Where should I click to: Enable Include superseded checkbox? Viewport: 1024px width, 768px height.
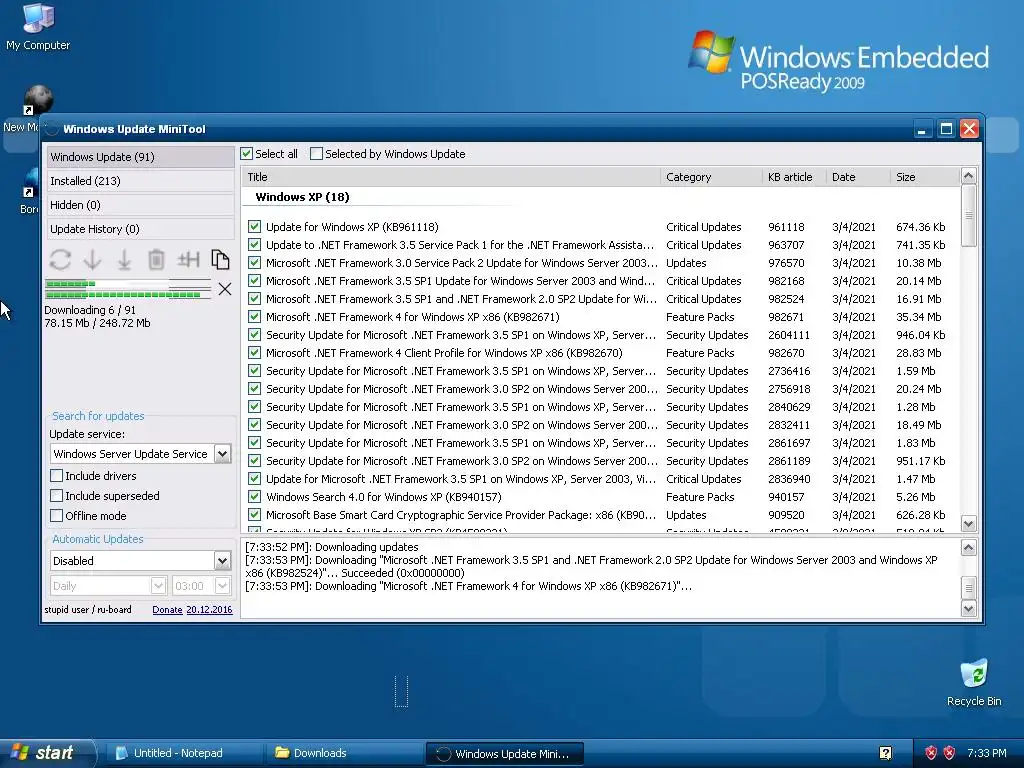[57, 496]
